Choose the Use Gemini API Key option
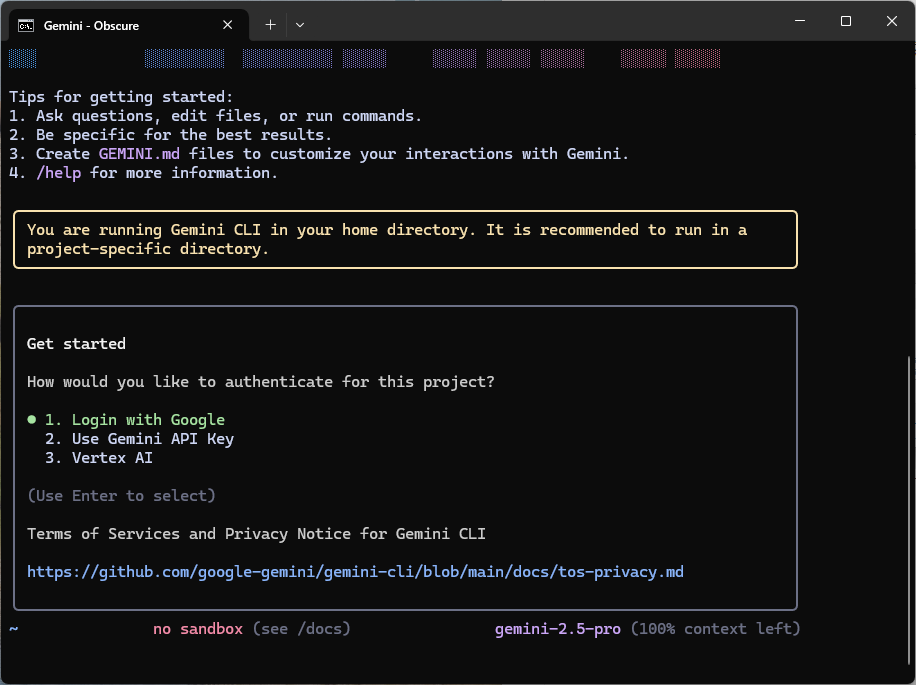Image resolution: width=916 pixels, height=685 pixels. pyautogui.click(x=140, y=439)
